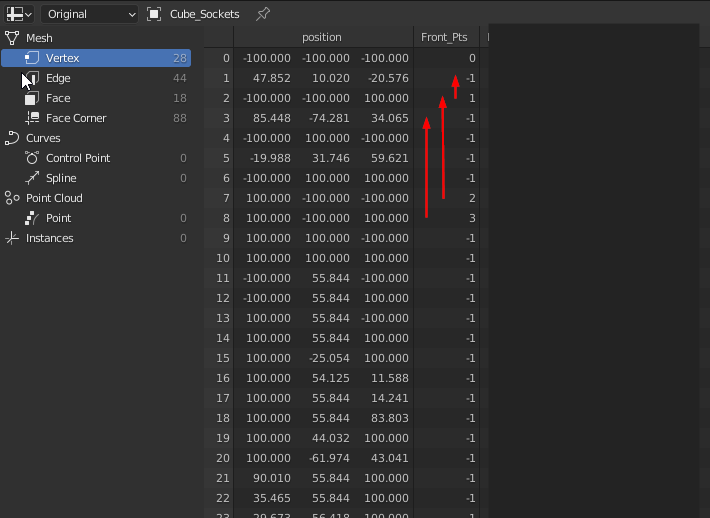Click row index 22
710x518 pixels.
pyautogui.click(x=223, y=498)
